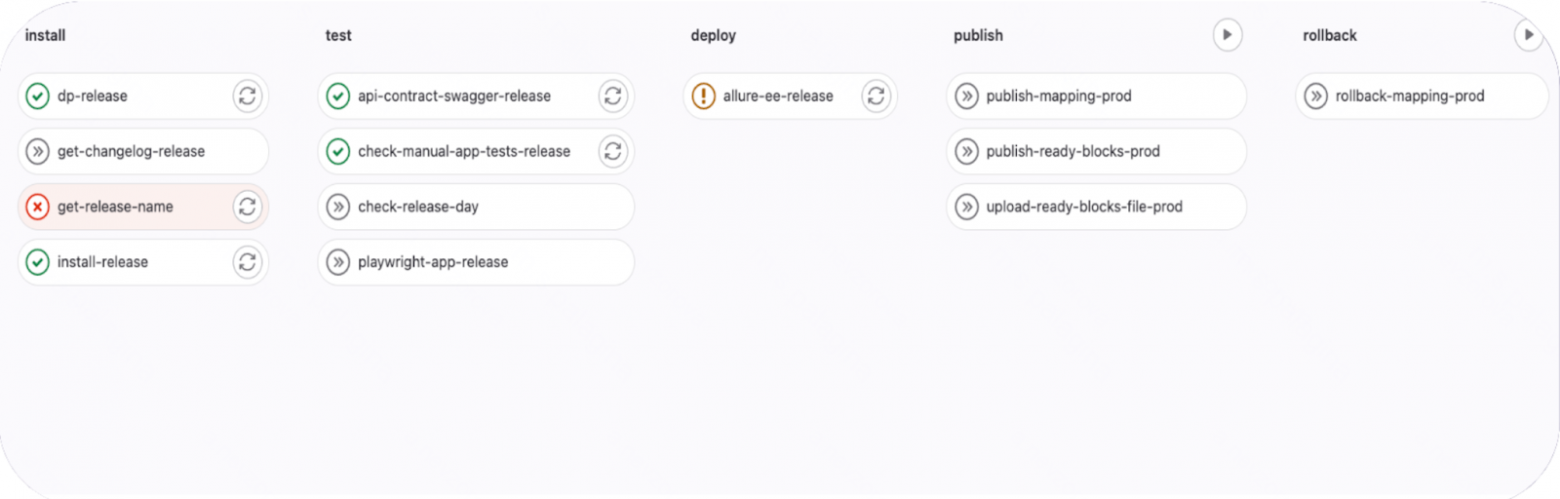This screenshot has height=499, width=1560.
Task: Retry the allure-ee-release job
Action: tap(875, 96)
